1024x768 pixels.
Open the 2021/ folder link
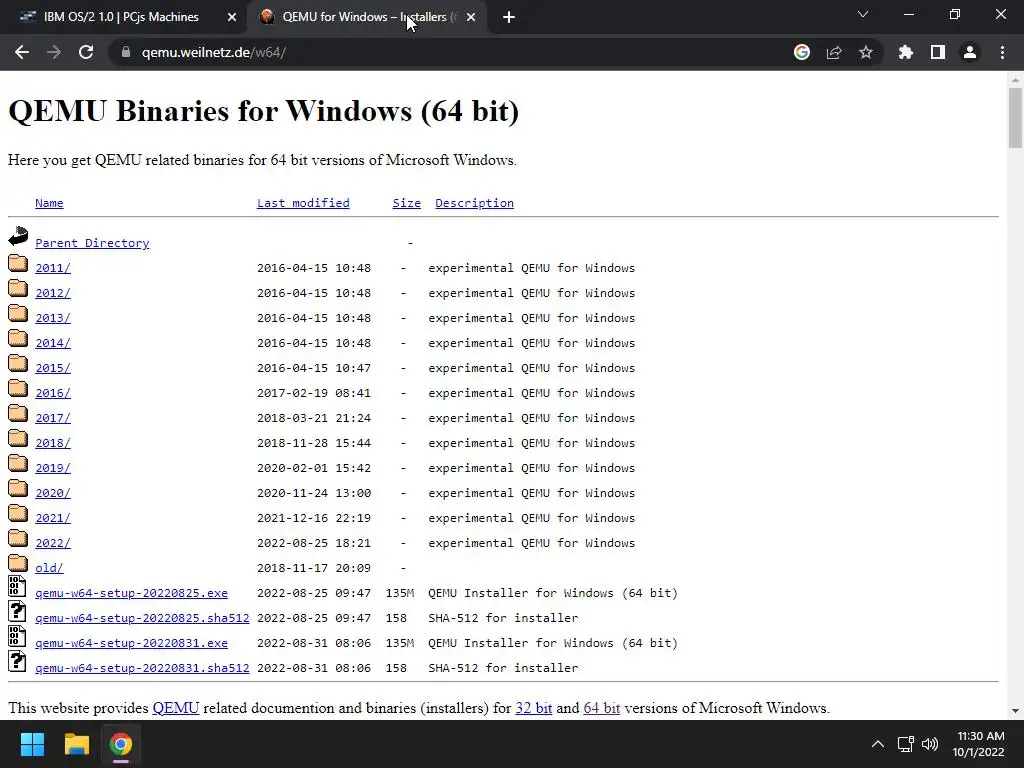coord(53,518)
